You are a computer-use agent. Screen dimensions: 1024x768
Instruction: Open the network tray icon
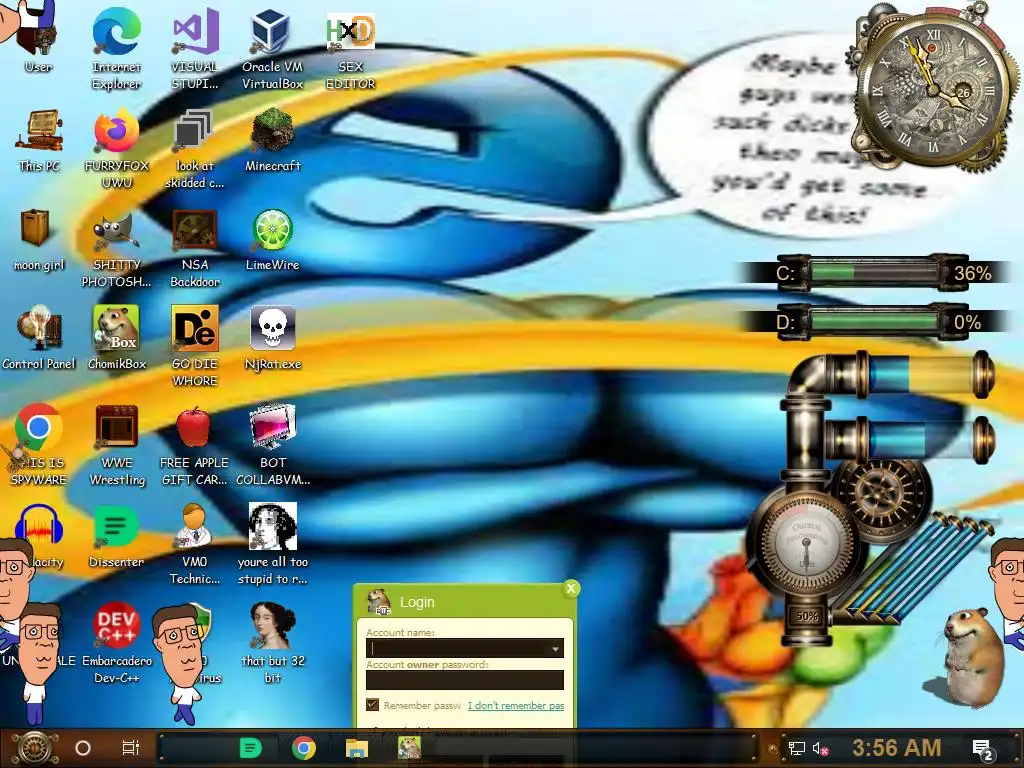pos(796,748)
